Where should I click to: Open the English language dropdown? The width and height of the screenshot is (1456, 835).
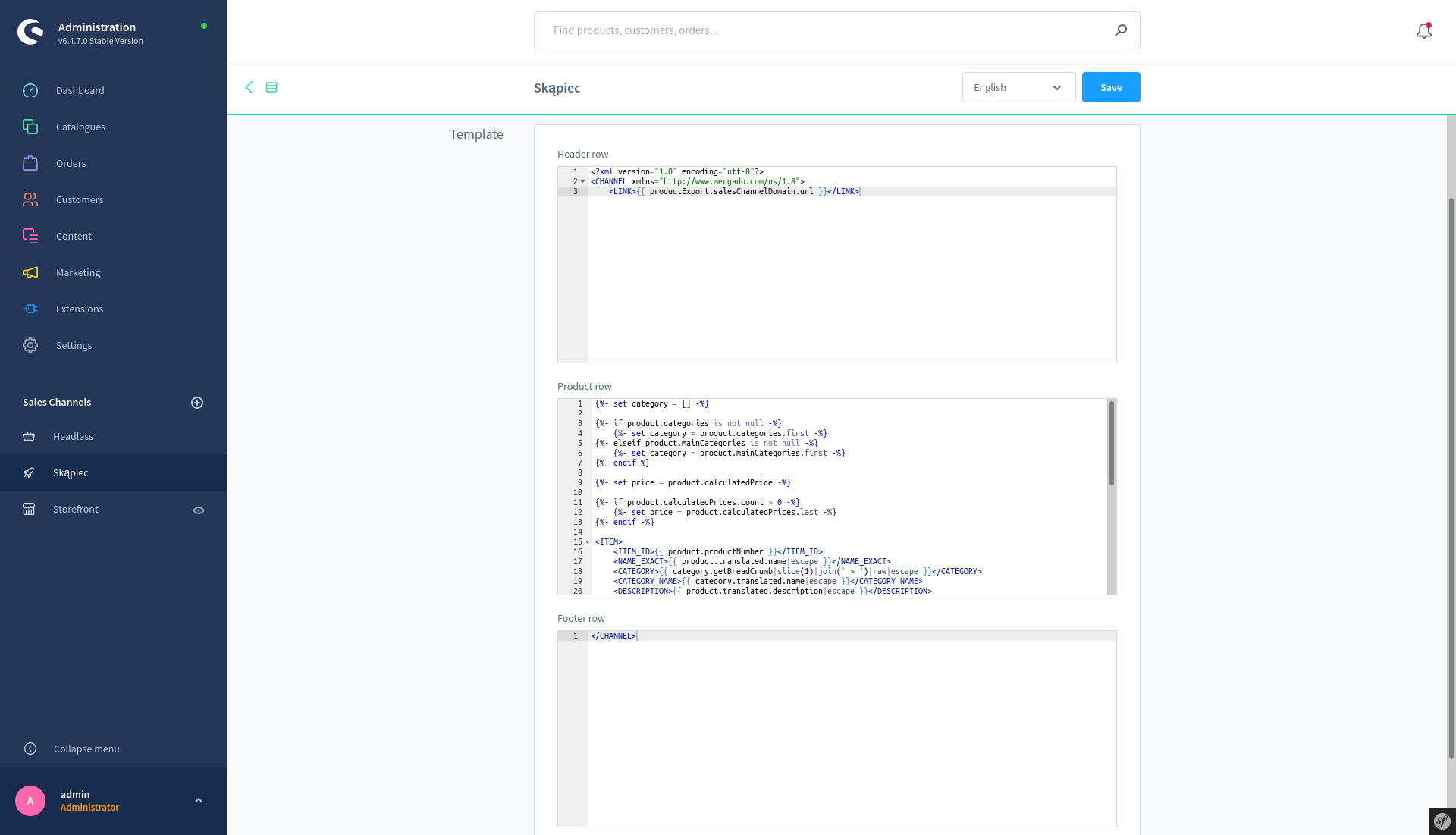point(1018,87)
